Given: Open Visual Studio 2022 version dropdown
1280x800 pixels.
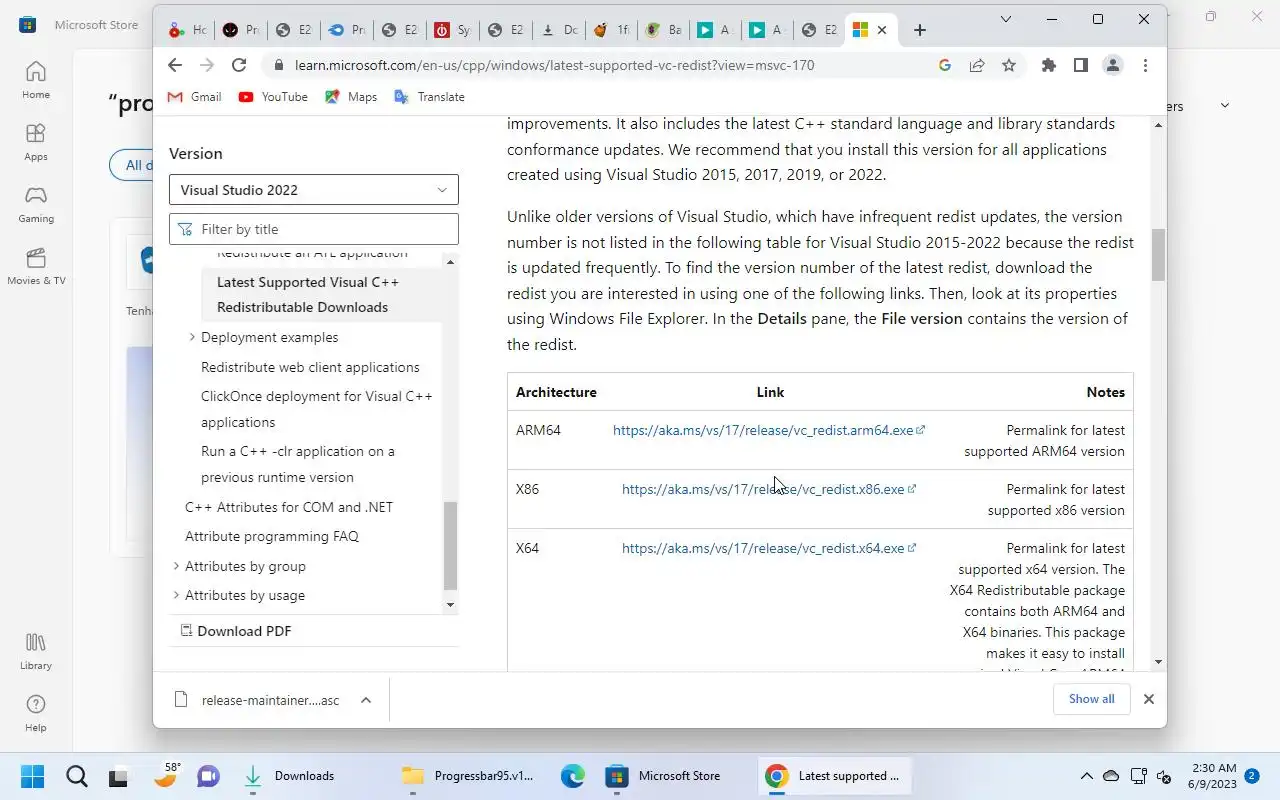Looking at the screenshot, I should [x=314, y=190].
